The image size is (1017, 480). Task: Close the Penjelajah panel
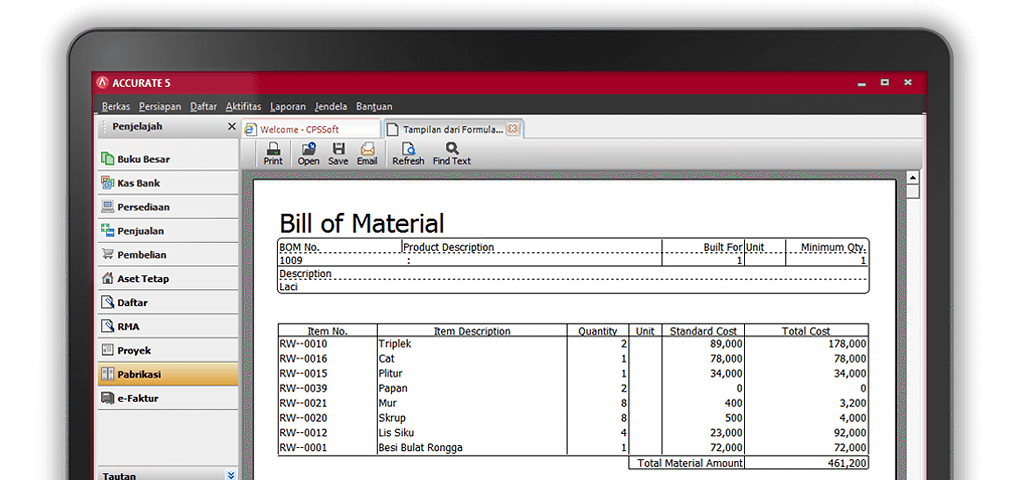click(x=231, y=127)
